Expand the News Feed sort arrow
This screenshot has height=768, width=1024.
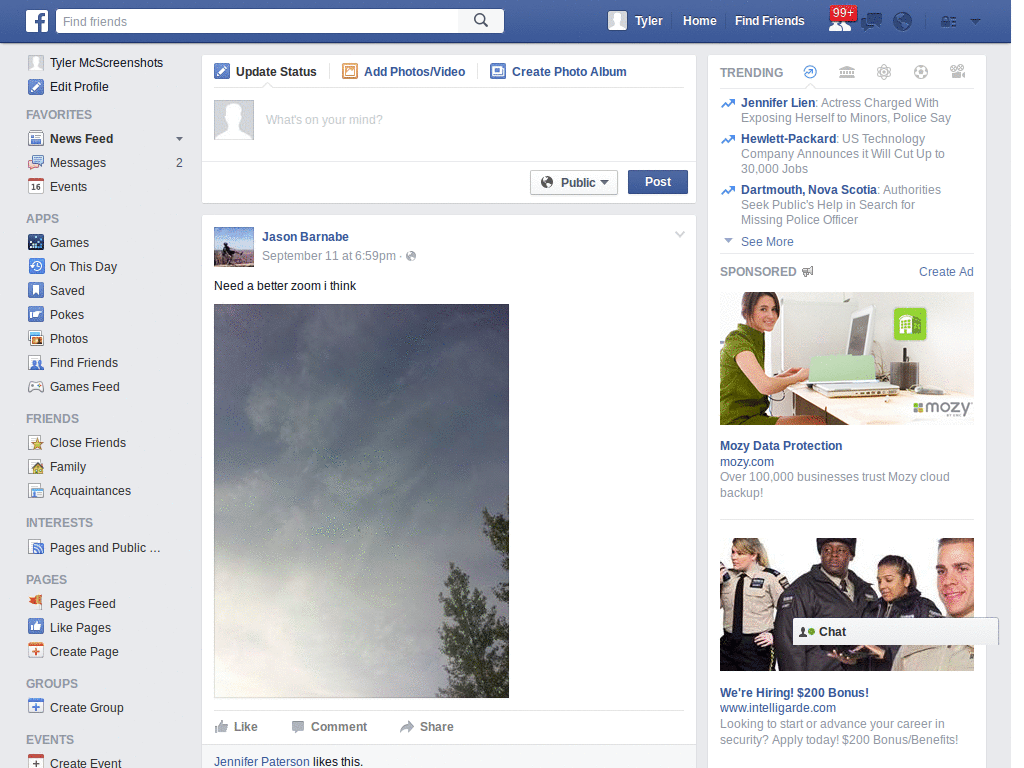coord(180,139)
